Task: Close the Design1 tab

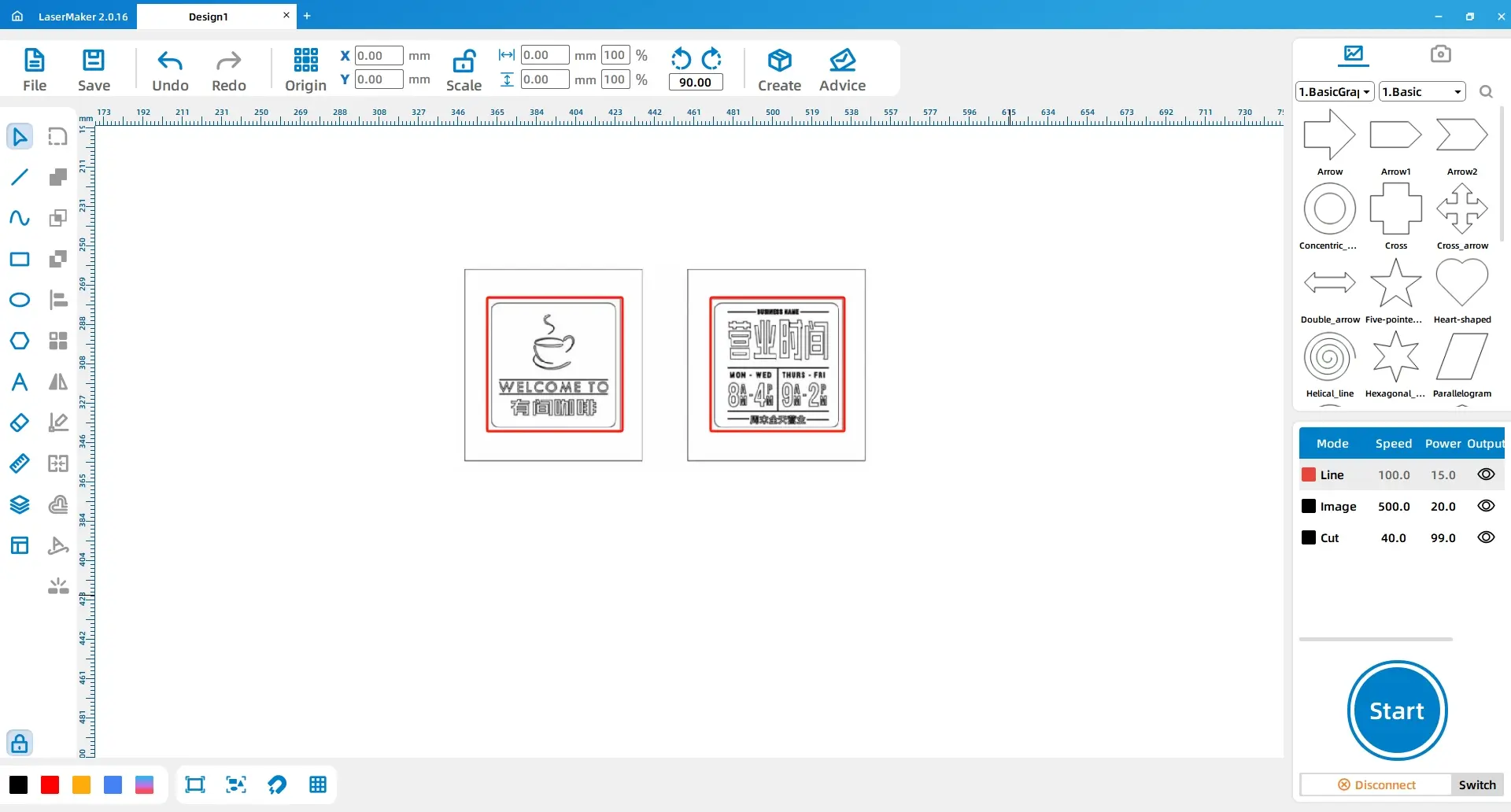Action: coord(286,15)
